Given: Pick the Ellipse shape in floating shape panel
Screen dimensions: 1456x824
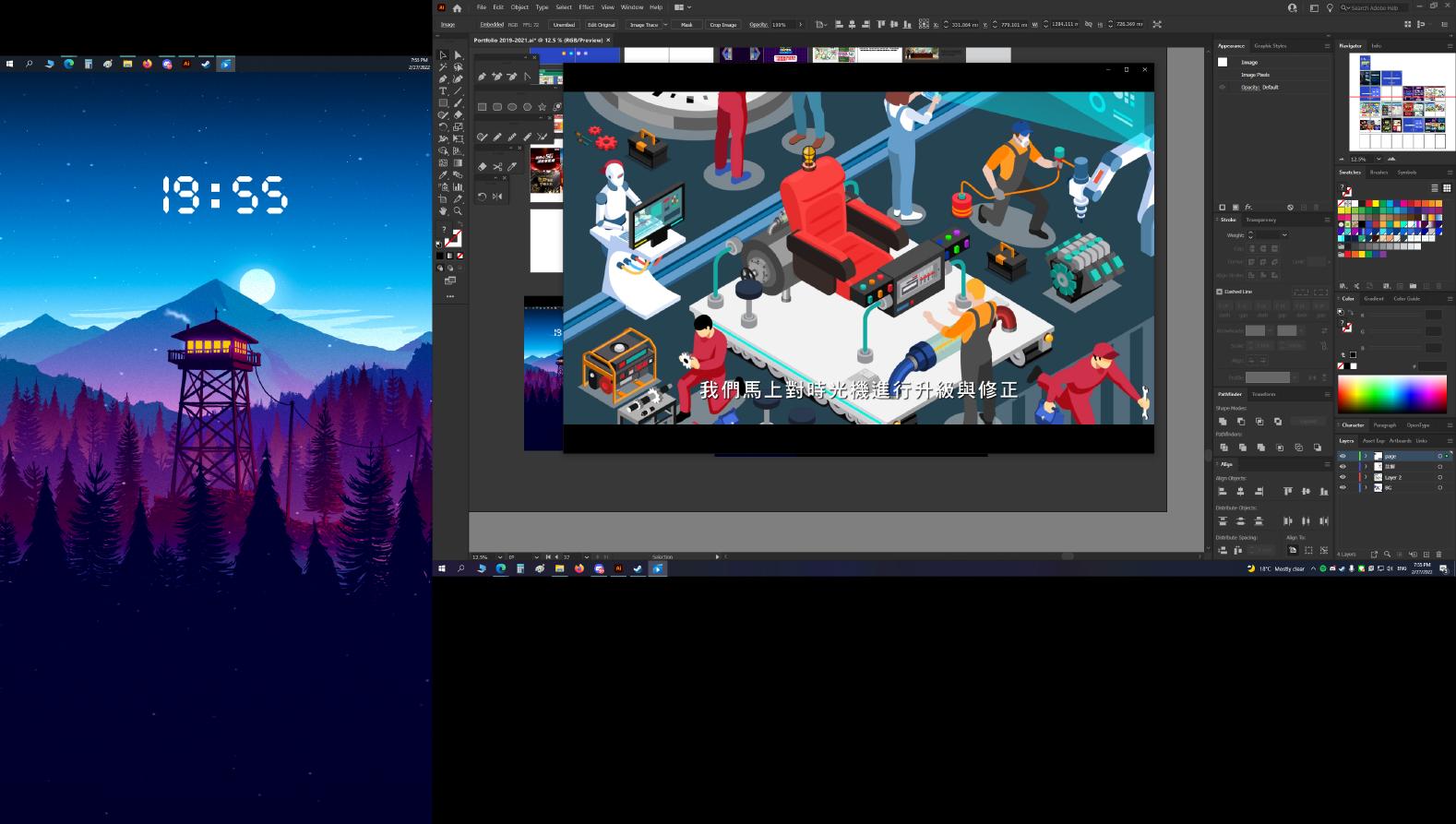Looking at the screenshot, I should pyautogui.click(x=512, y=107).
